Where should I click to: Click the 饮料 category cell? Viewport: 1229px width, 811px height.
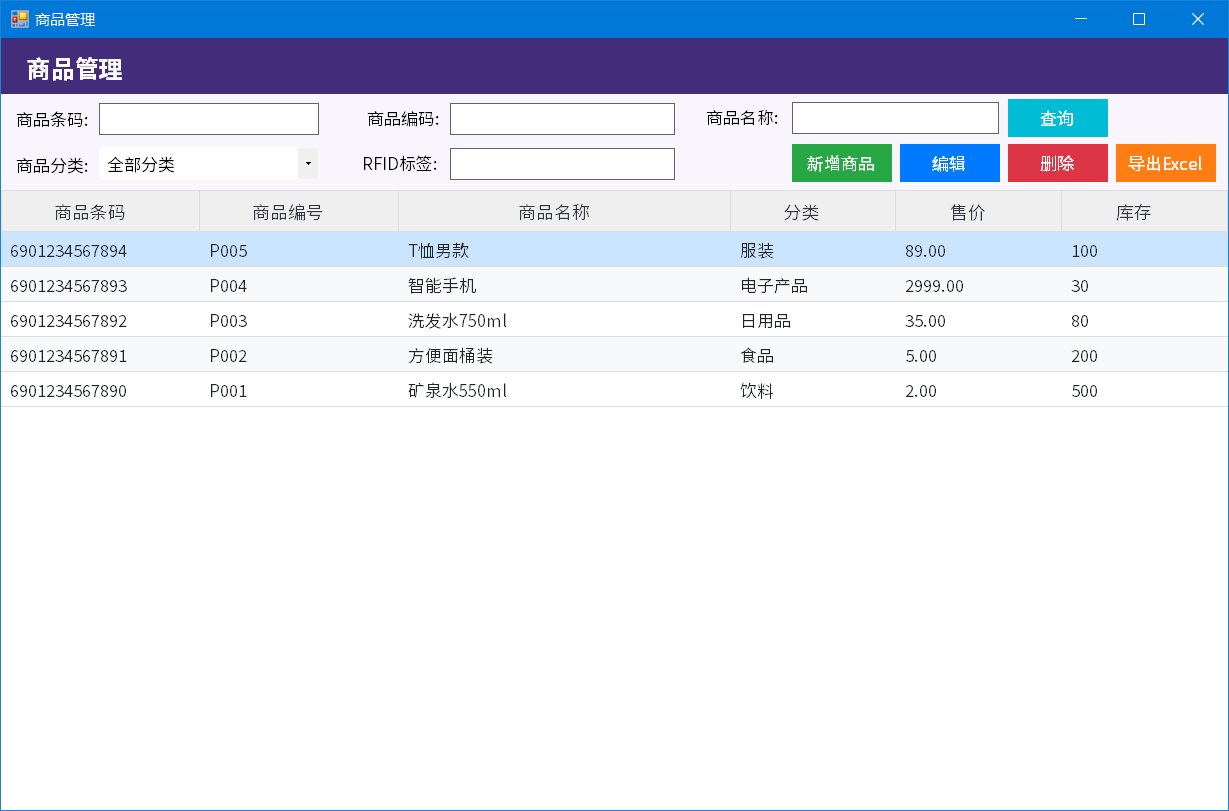pyautogui.click(x=813, y=390)
